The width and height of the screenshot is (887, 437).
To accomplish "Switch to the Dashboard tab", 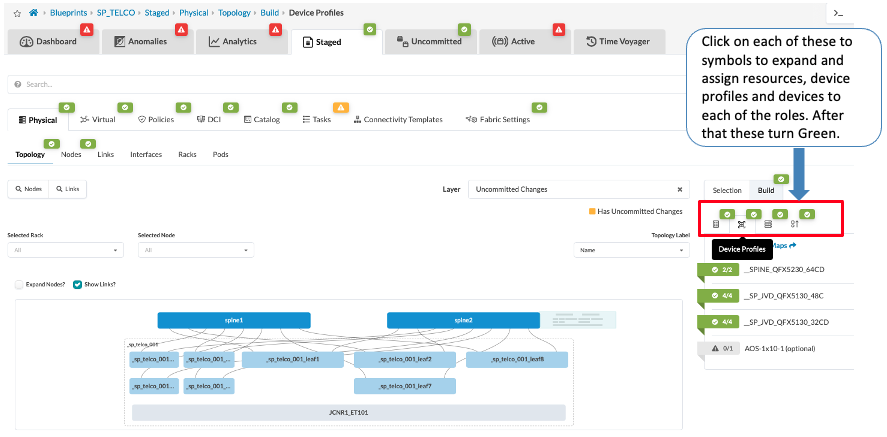I will pyautogui.click(x=53, y=41).
